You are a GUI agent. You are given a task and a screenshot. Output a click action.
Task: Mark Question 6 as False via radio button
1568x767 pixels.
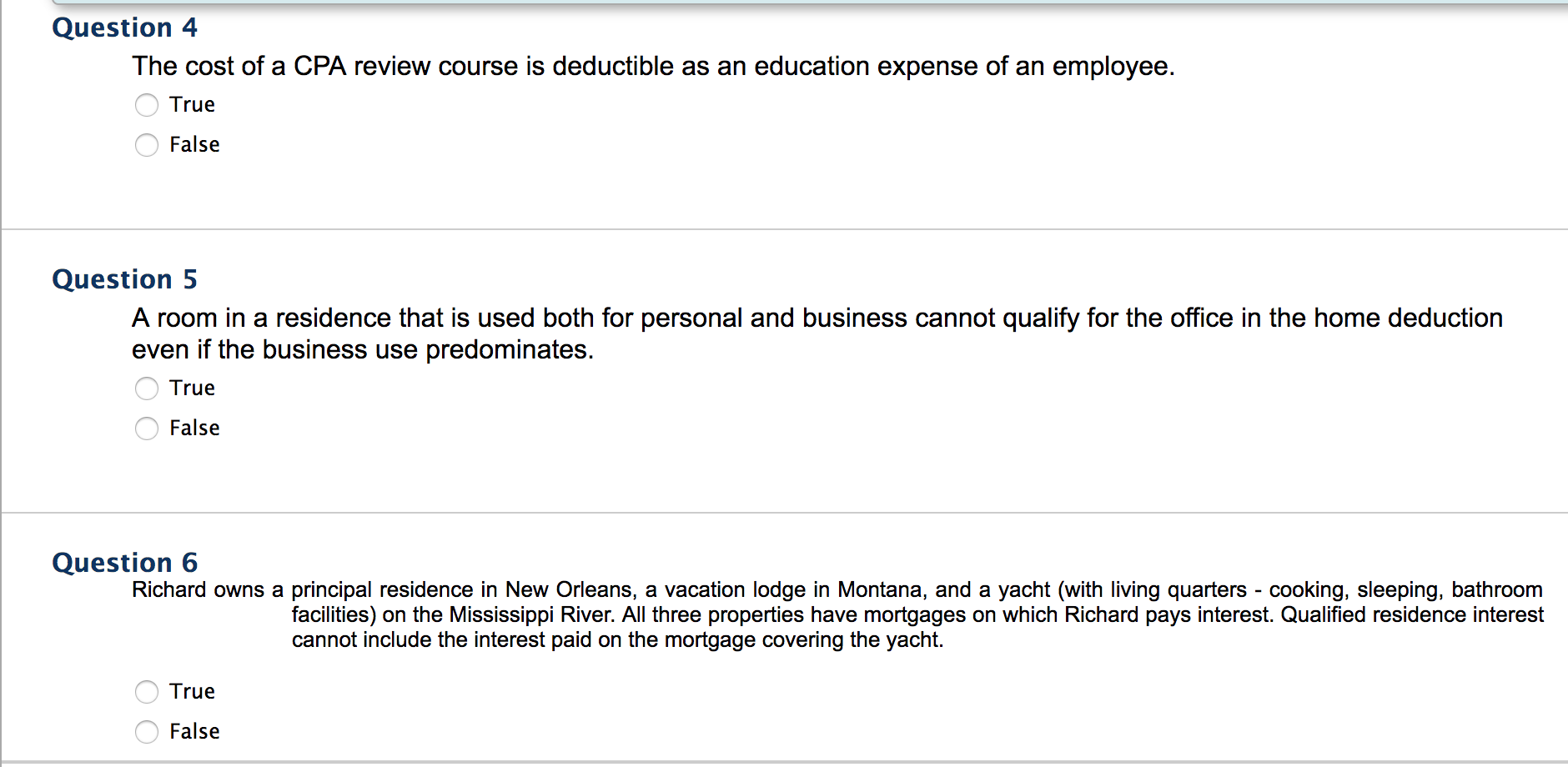[x=147, y=732]
